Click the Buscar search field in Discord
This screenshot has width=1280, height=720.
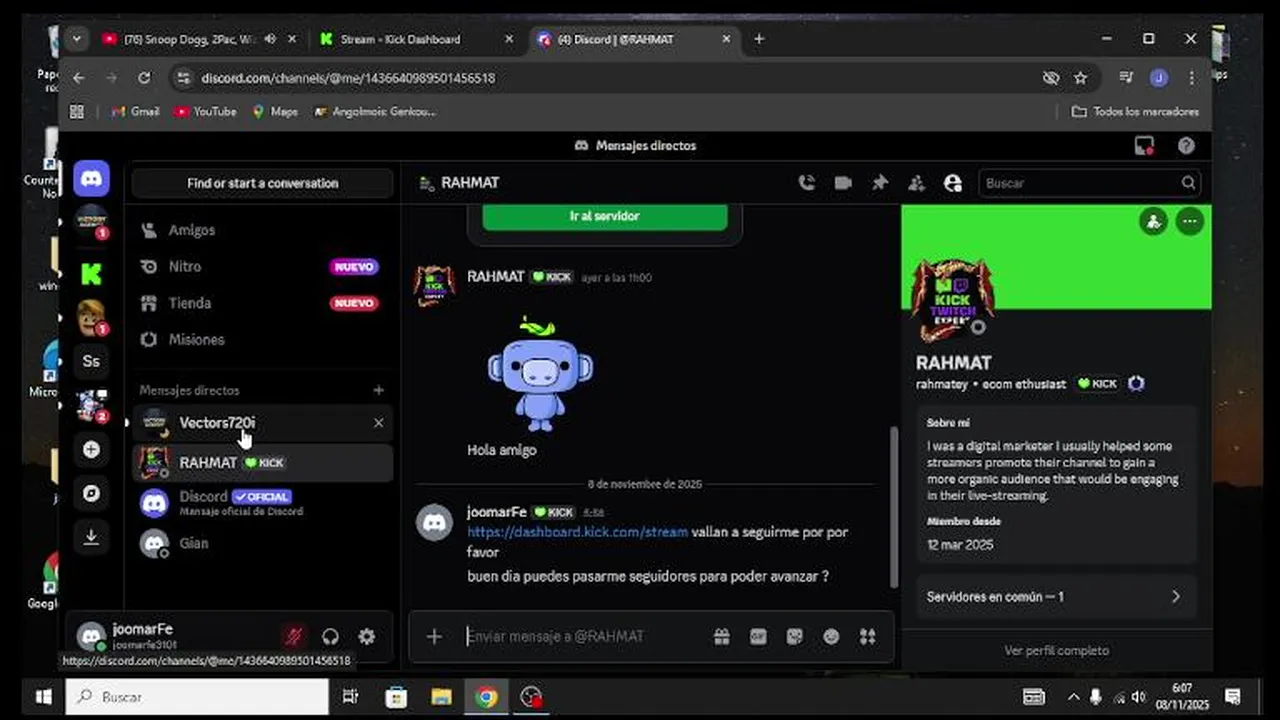[x=1089, y=183]
